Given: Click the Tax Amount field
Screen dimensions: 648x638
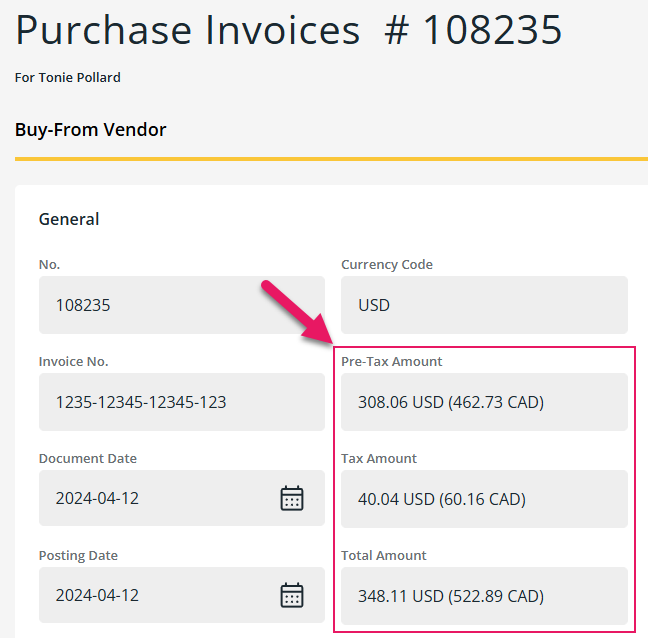Looking at the screenshot, I should click(484, 499).
